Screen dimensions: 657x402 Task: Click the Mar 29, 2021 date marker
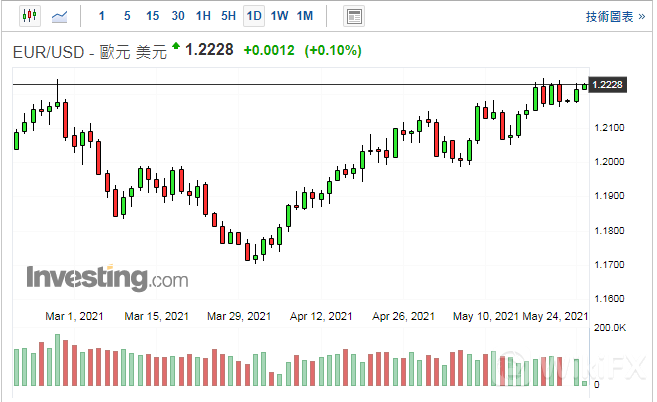(x=239, y=316)
